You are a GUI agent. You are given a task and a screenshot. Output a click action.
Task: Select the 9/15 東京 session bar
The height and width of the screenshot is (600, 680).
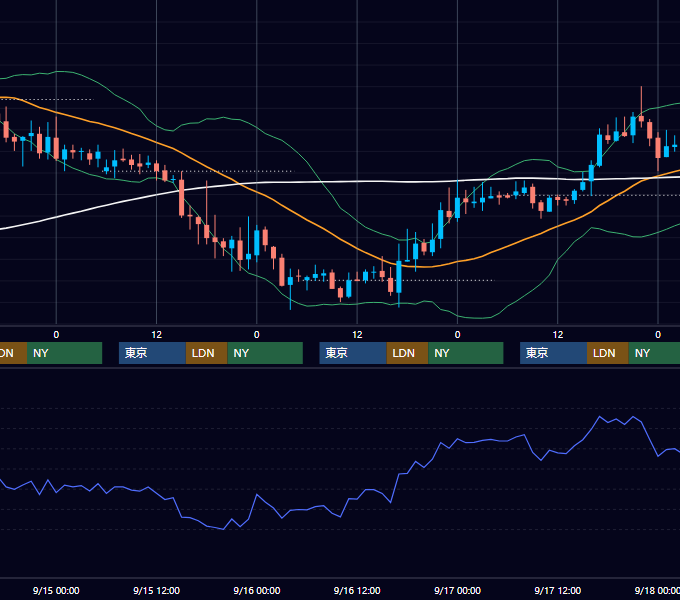pyautogui.click(x=152, y=353)
